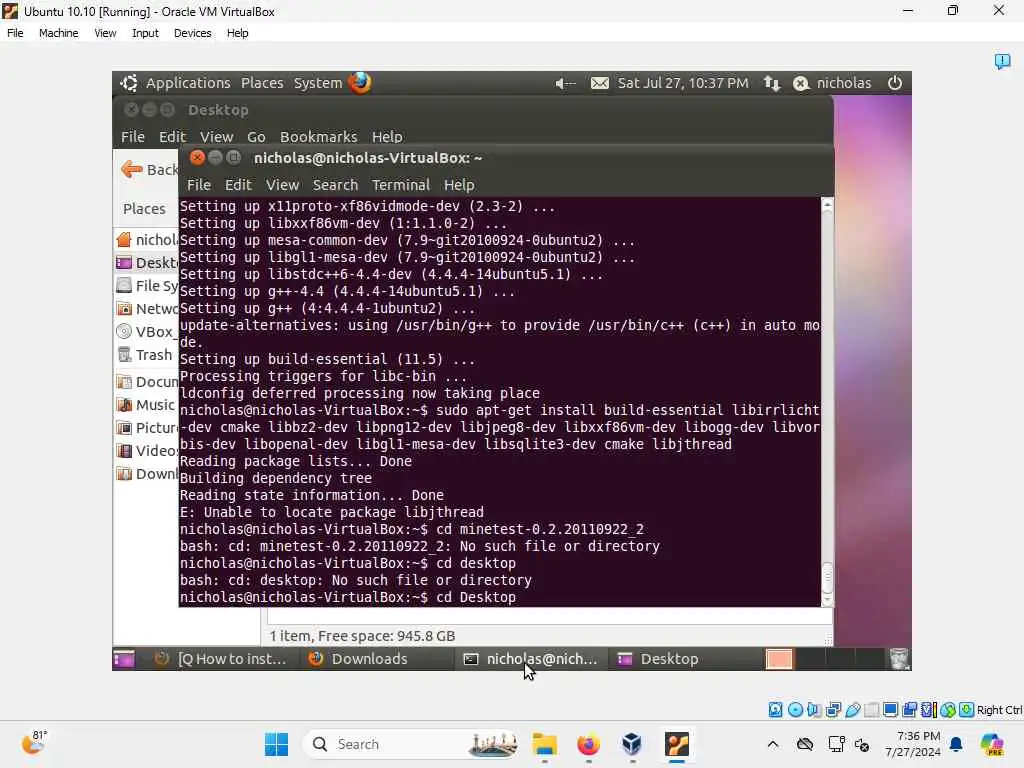The width and height of the screenshot is (1024, 768).
Task: Switch to the Desktop taskbar window
Action: 686,659
